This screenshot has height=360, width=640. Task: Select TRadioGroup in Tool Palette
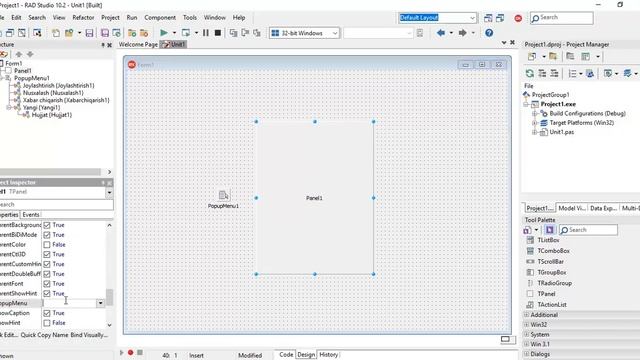point(554,283)
